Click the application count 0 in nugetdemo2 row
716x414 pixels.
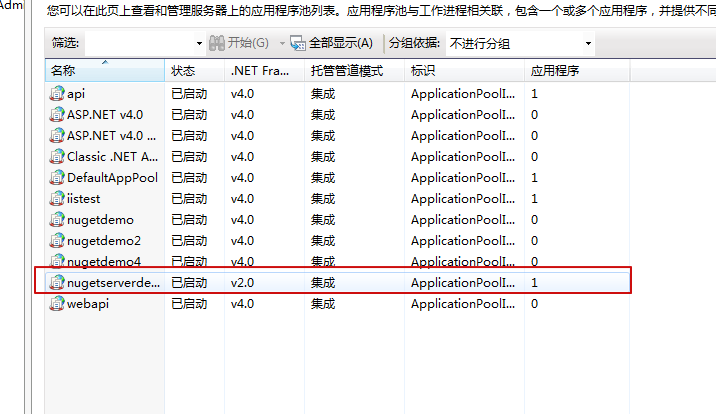pyautogui.click(x=534, y=241)
